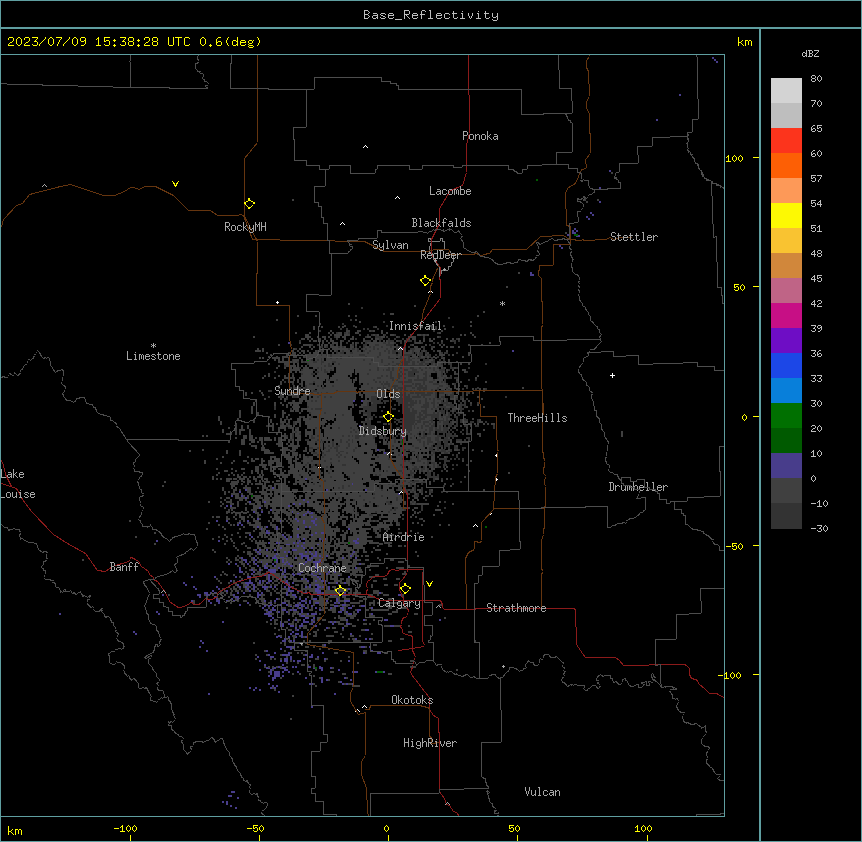Select the Airdrie label
Viewport: 862px width, 842px height.
[x=403, y=537]
